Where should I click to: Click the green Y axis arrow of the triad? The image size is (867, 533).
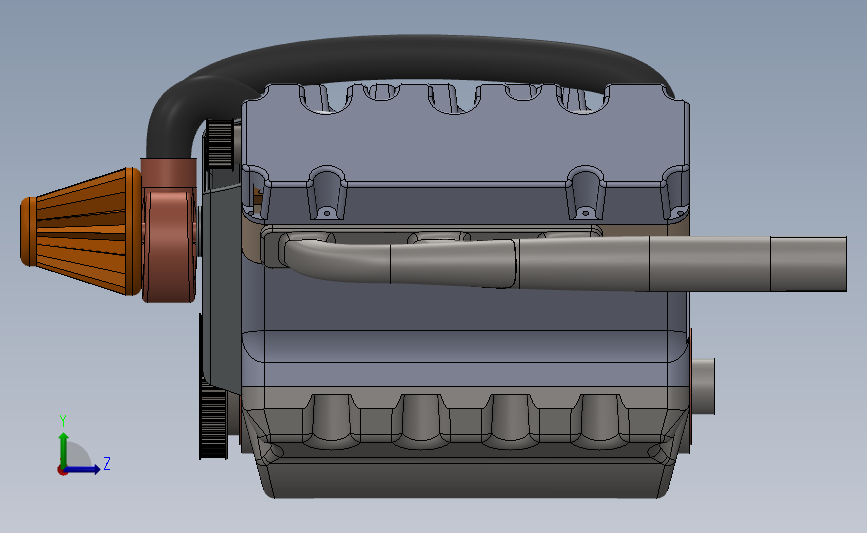[64, 449]
